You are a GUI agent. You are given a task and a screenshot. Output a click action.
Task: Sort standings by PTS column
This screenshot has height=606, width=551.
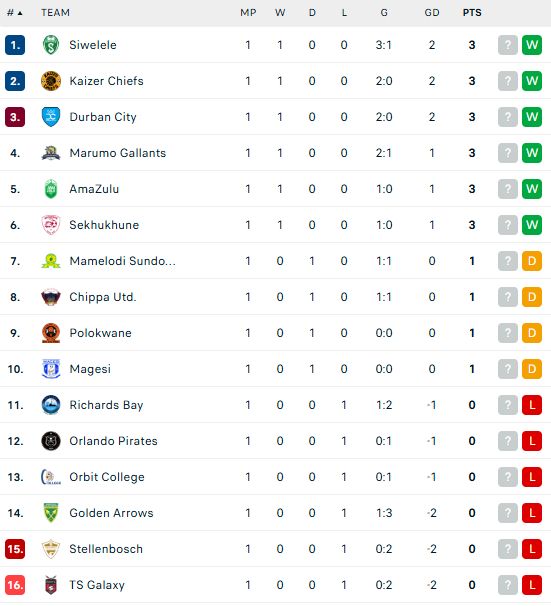tap(472, 13)
